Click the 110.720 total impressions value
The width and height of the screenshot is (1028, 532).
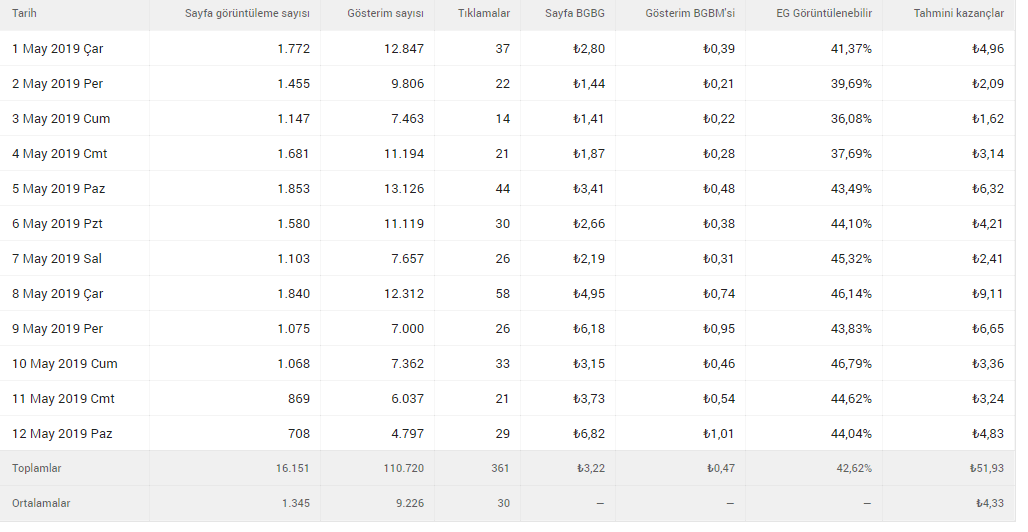tap(404, 468)
